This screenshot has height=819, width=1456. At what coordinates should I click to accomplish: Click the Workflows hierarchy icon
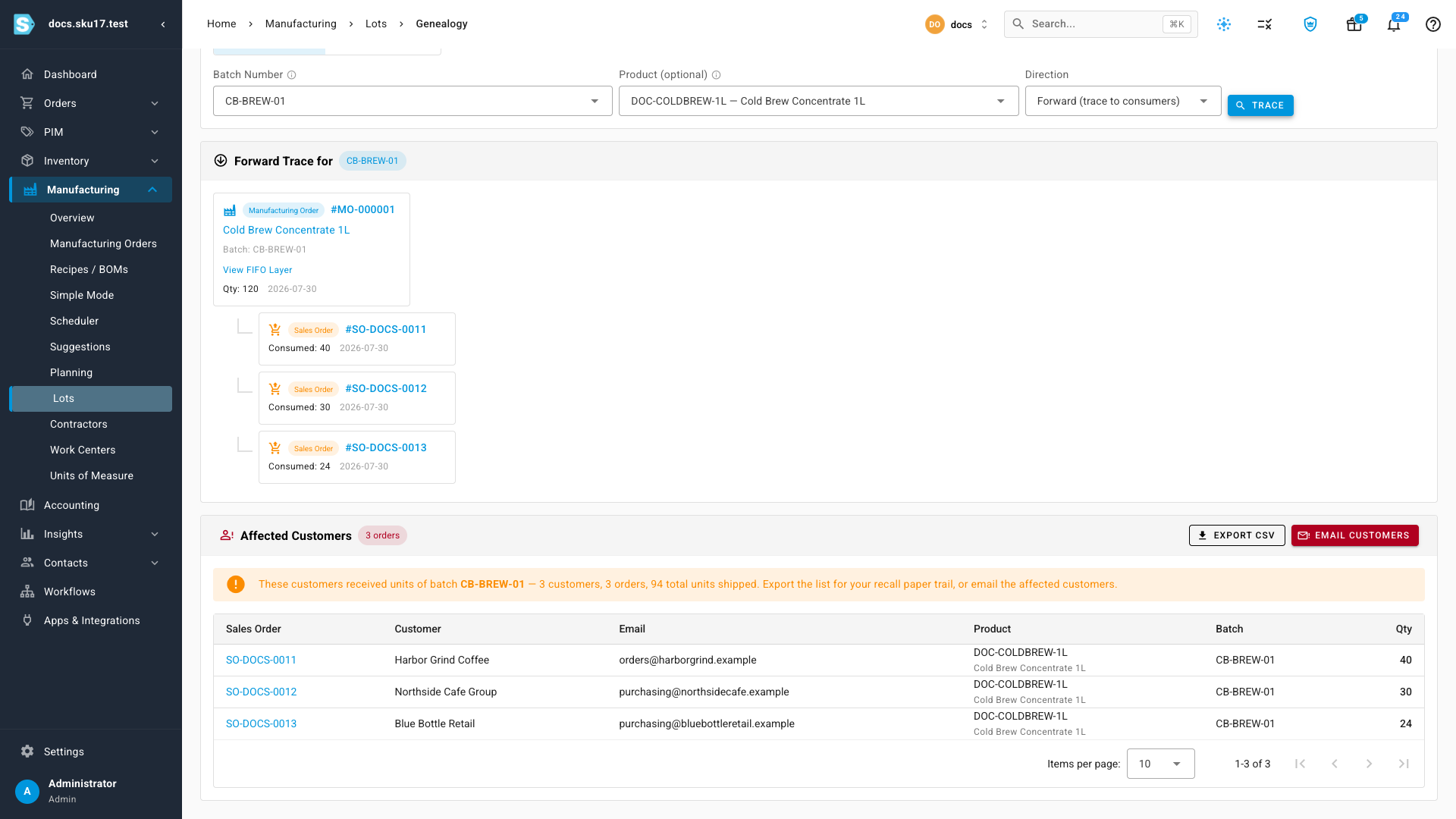click(27, 591)
